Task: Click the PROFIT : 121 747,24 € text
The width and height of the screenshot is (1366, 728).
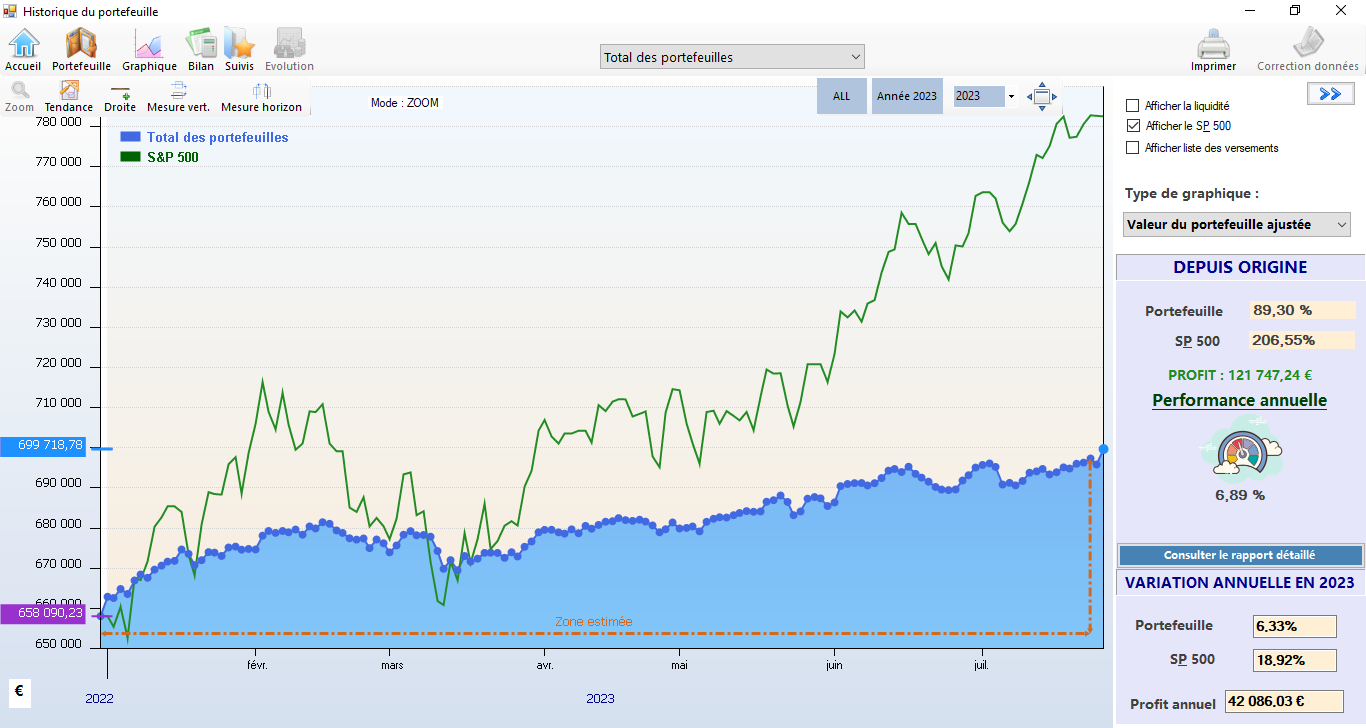Action: [x=1240, y=375]
